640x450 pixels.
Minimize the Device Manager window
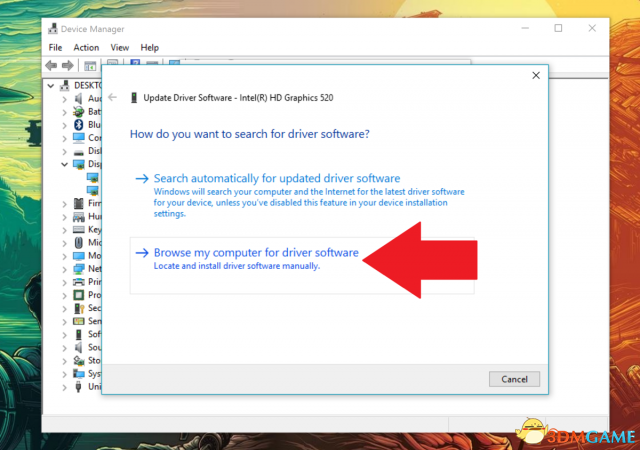click(525, 28)
